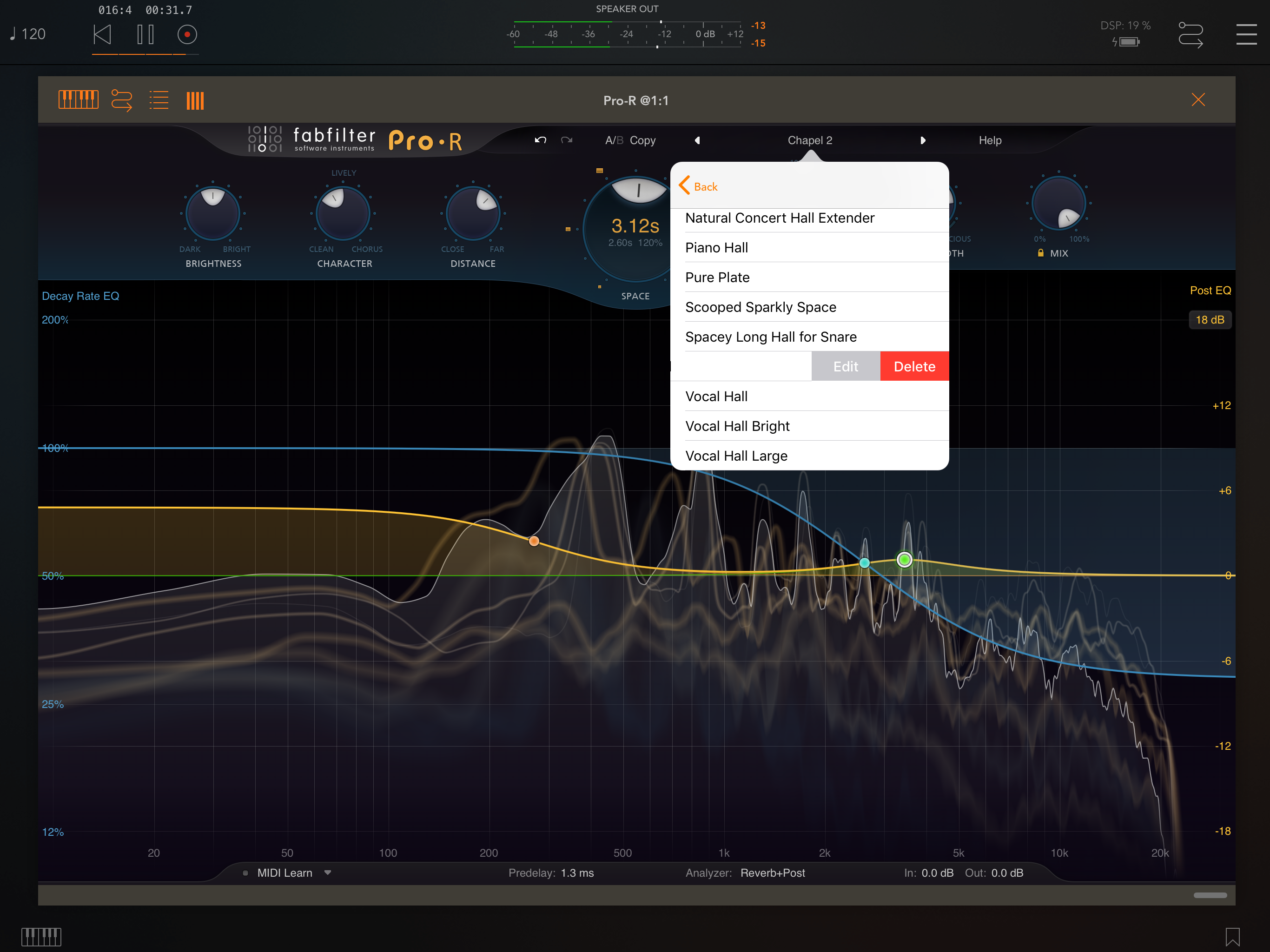
Task: Click the undo arrow in Pro-R toolbar
Action: [x=540, y=140]
